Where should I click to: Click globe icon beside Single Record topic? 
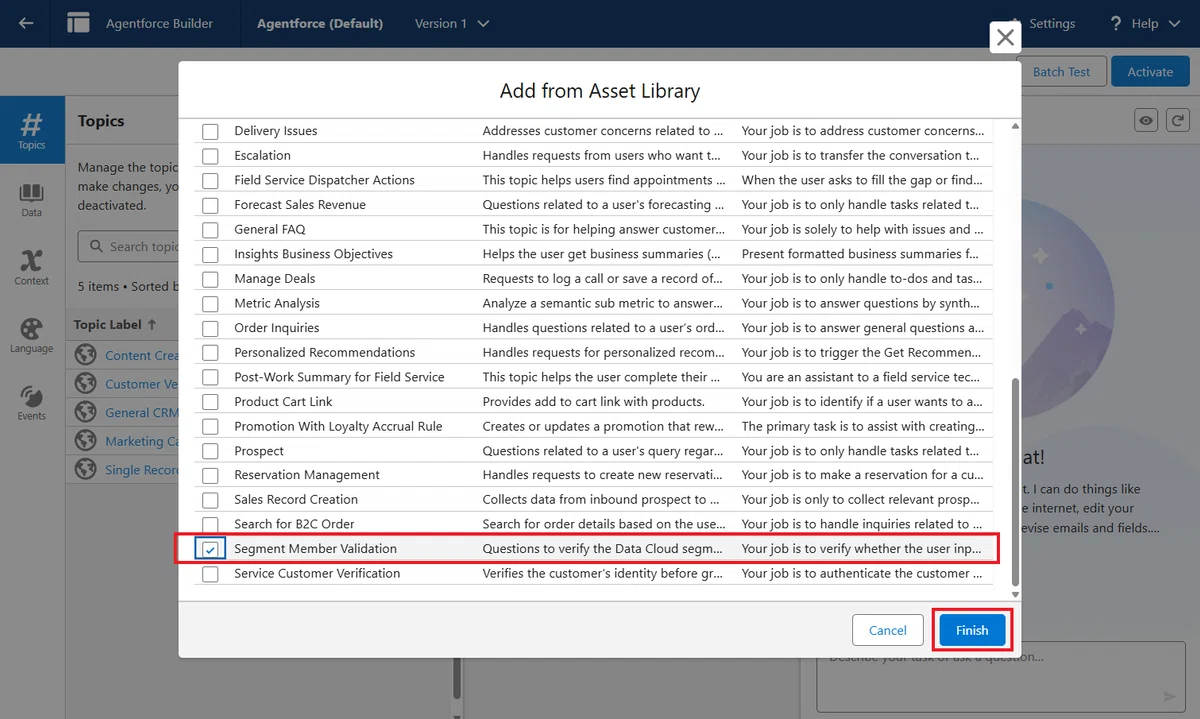pos(86,470)
